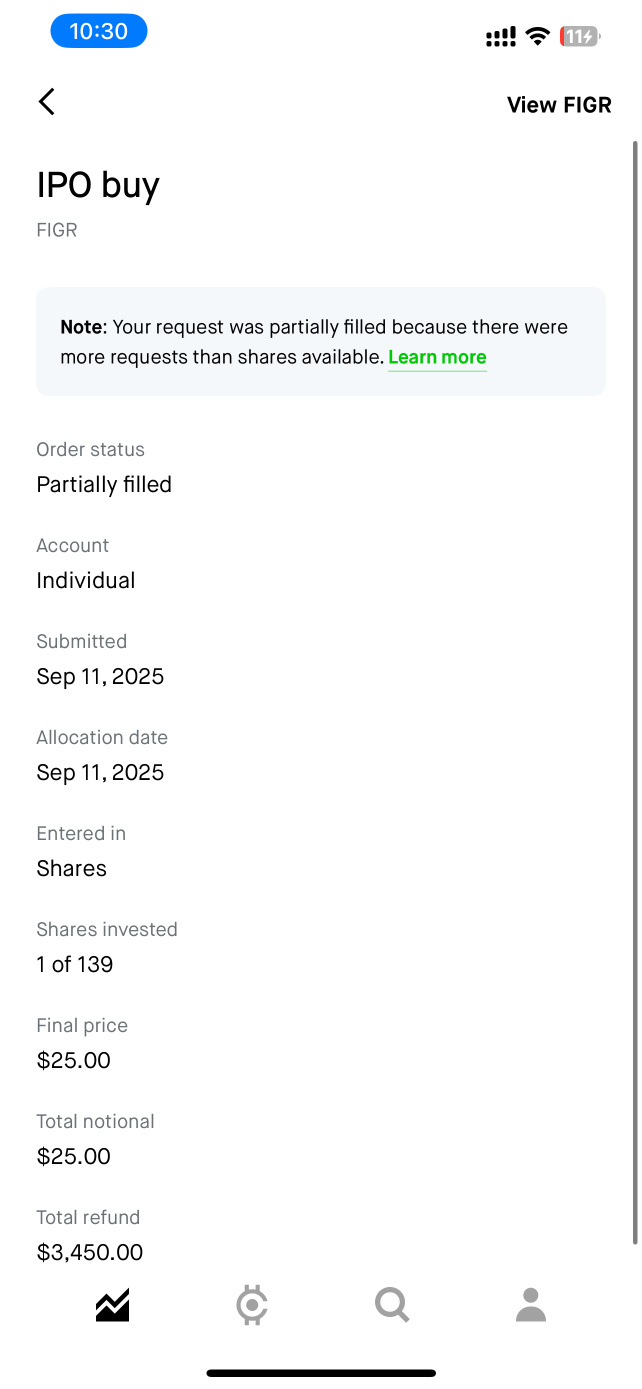Image resolution: width=642 pixels, height=1389 pixels.
Task: Tap the partially filled note box
Action: pyautogui.click(x=321, y=341)
